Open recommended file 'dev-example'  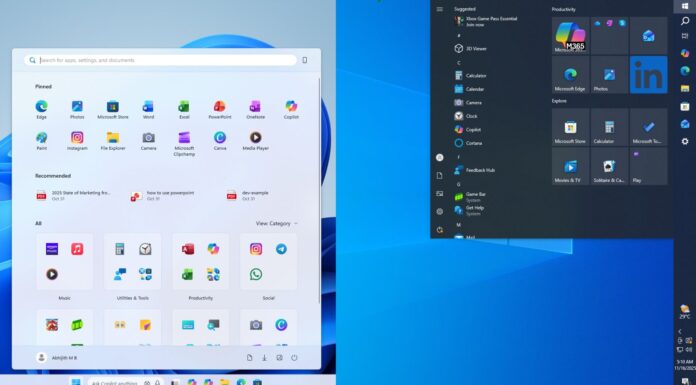[x=248, y=195]
